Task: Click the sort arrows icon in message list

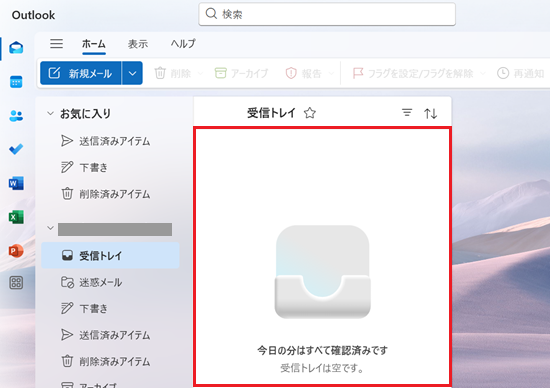Action: click(x=430, y=113)
